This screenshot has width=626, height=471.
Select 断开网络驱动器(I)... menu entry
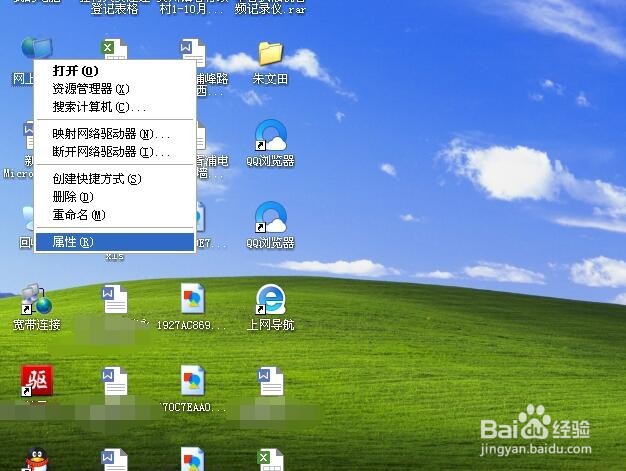(115, 152)
